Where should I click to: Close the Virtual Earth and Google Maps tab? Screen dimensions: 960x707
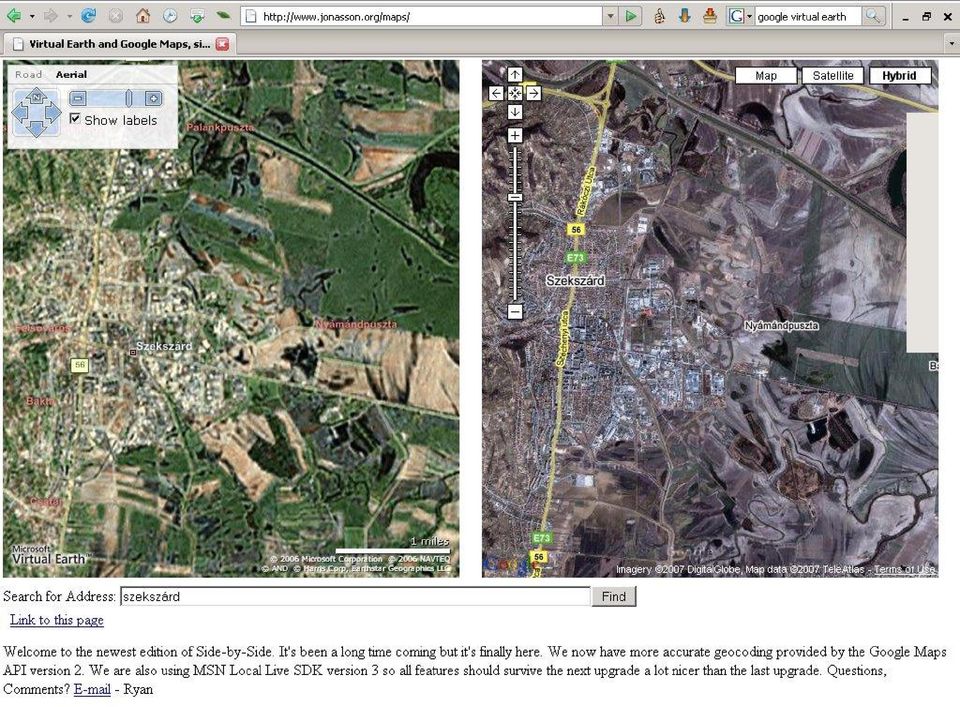pos(222,43)
